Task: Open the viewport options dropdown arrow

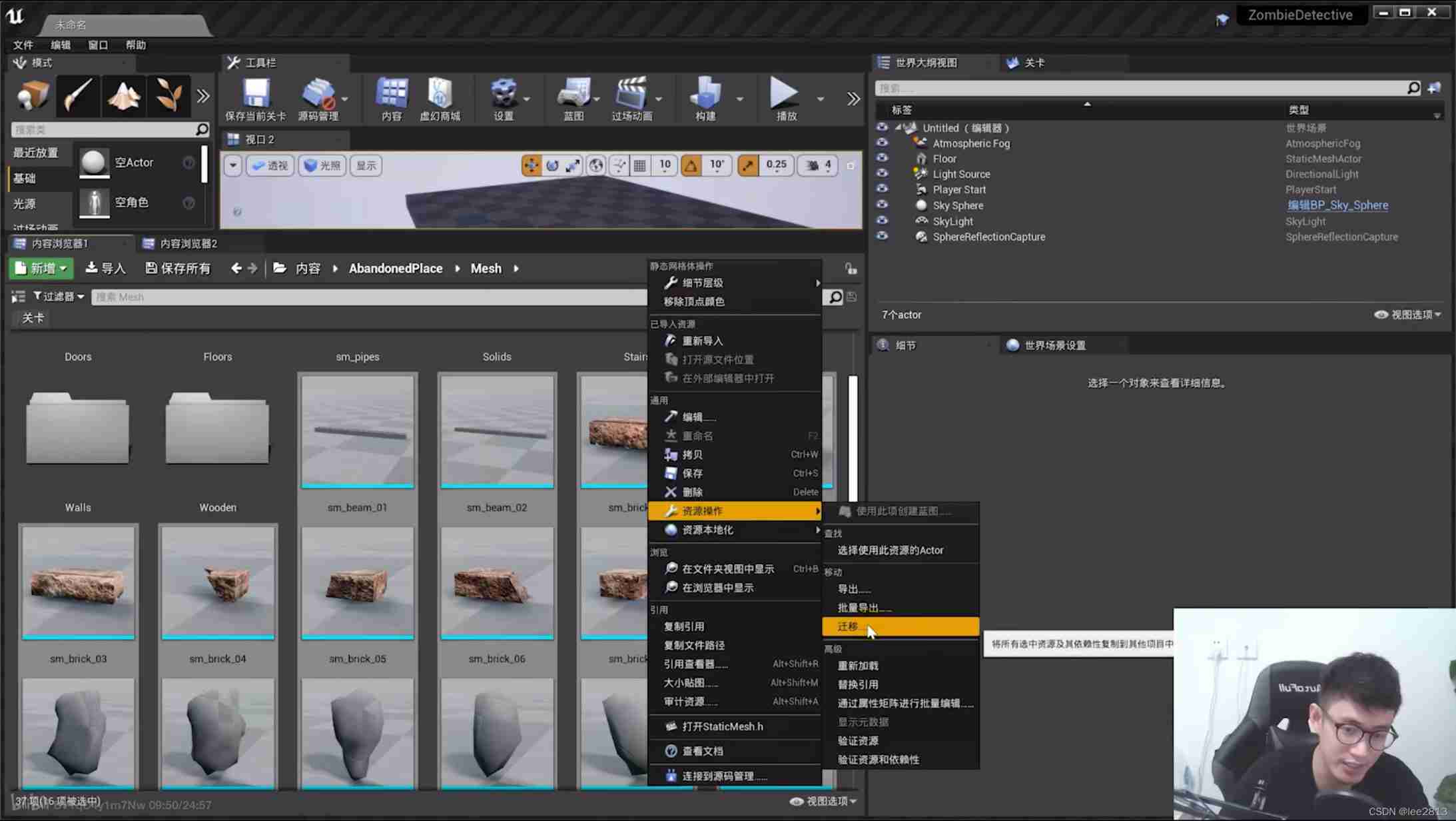Action: [x=232, y=165]
